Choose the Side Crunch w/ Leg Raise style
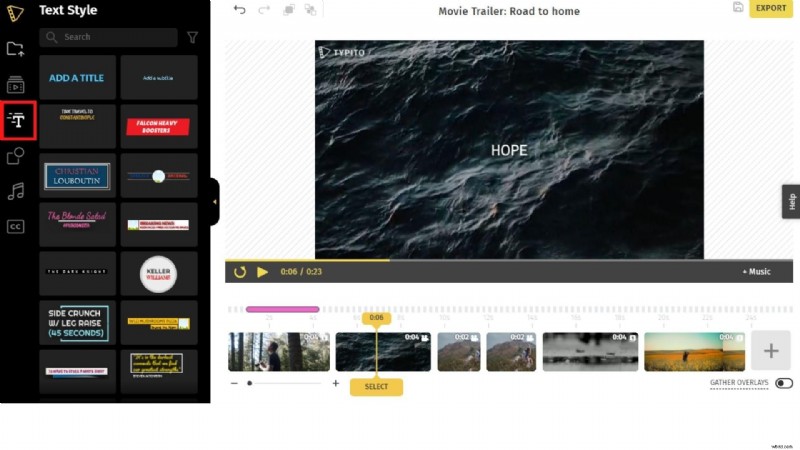Image resolution: width=800 pixels, height=450 pixels. (78, 322)
